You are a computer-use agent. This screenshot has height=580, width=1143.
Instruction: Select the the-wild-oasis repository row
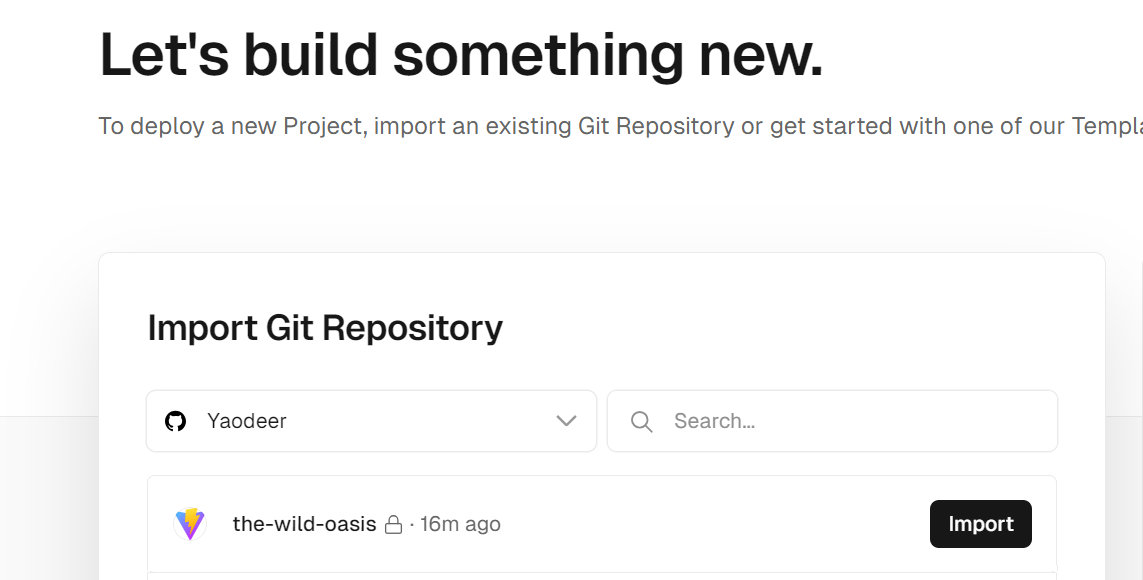602,524
